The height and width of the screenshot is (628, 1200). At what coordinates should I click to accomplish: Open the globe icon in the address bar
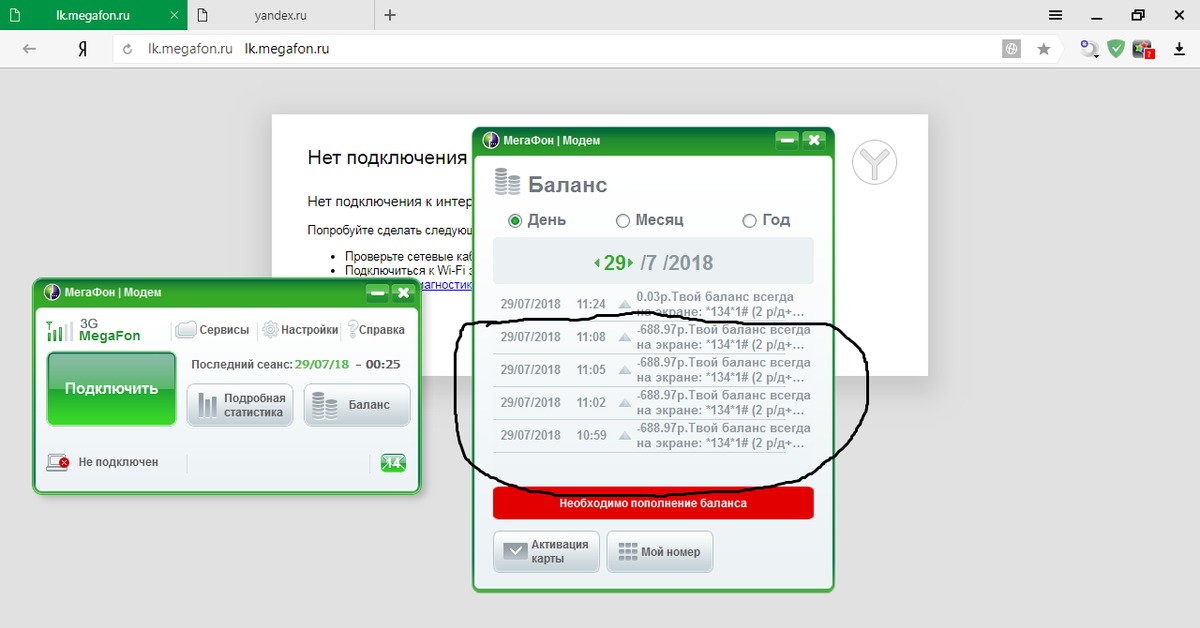click(1011, 48)
